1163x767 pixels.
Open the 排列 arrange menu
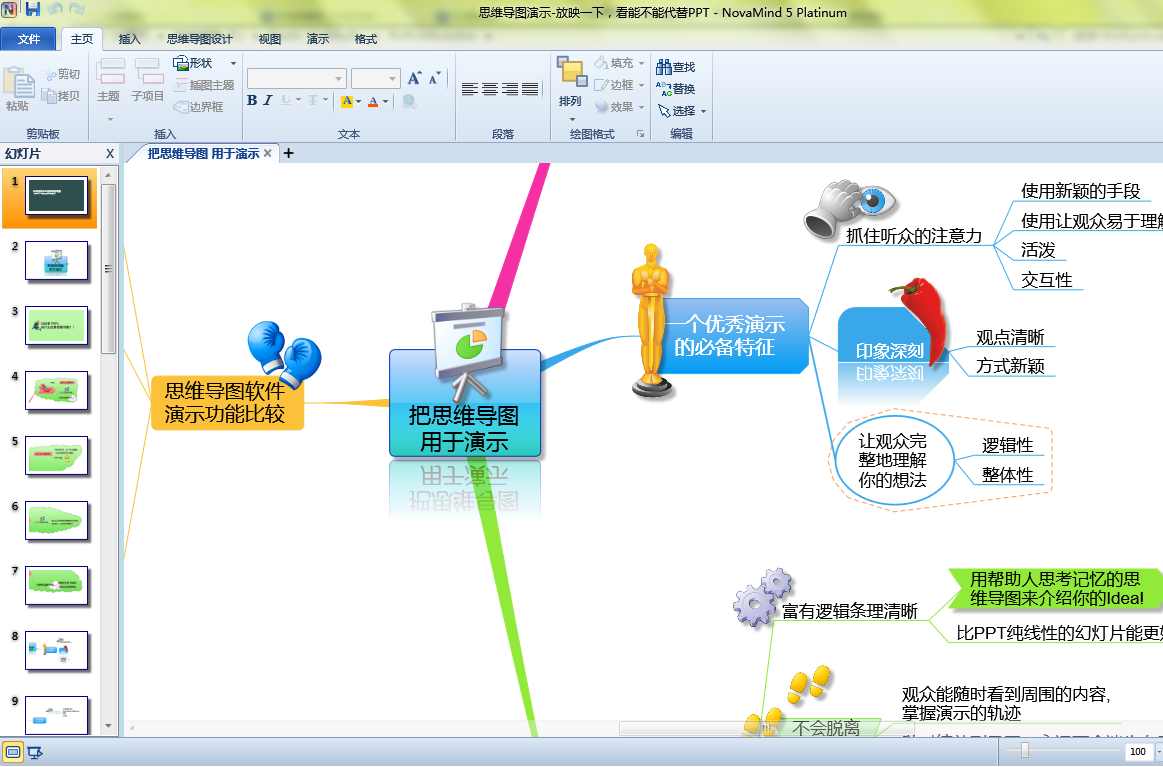(x=571, y=88)
